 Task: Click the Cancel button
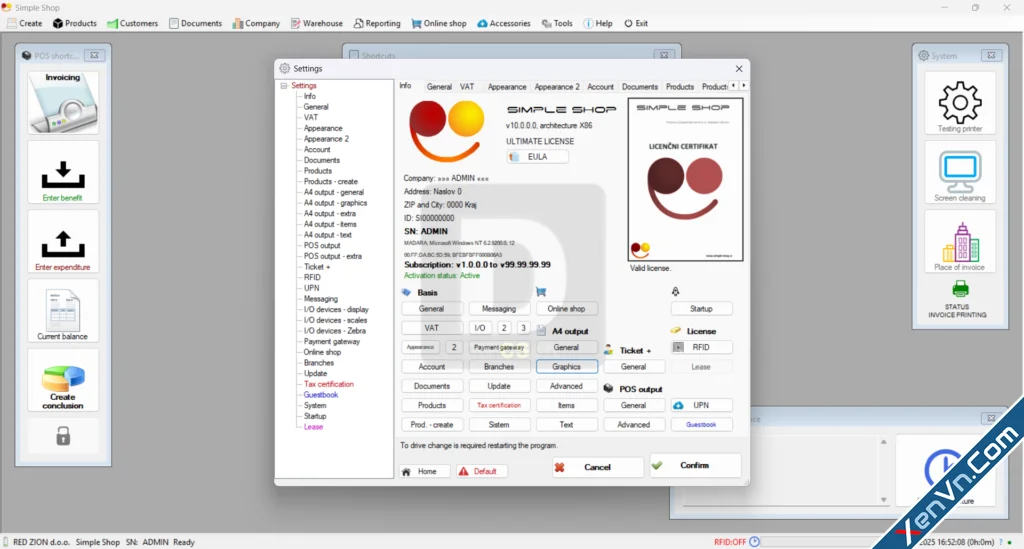(x=598, y=467)
